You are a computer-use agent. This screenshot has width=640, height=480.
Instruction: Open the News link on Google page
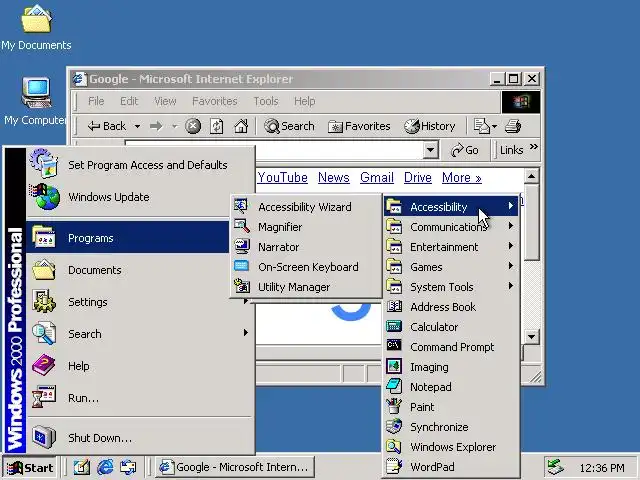(333, 178)
